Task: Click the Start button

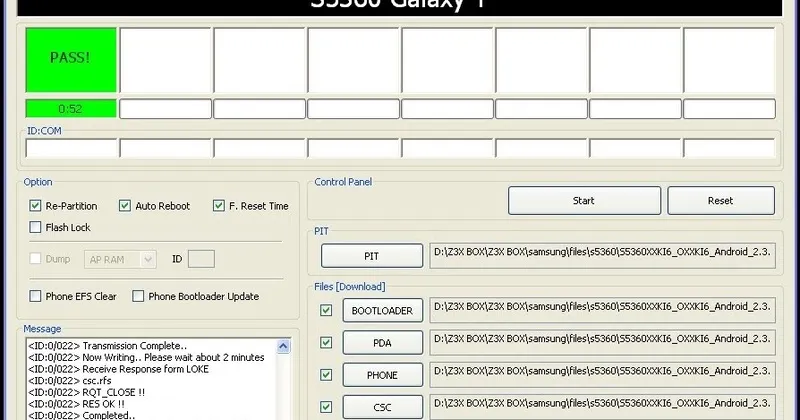Action: coord(583,201)
